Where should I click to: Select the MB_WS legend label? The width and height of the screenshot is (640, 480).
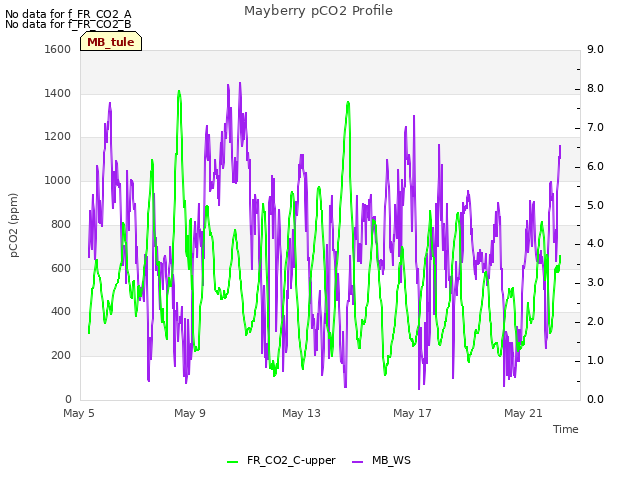coord(391,460)
